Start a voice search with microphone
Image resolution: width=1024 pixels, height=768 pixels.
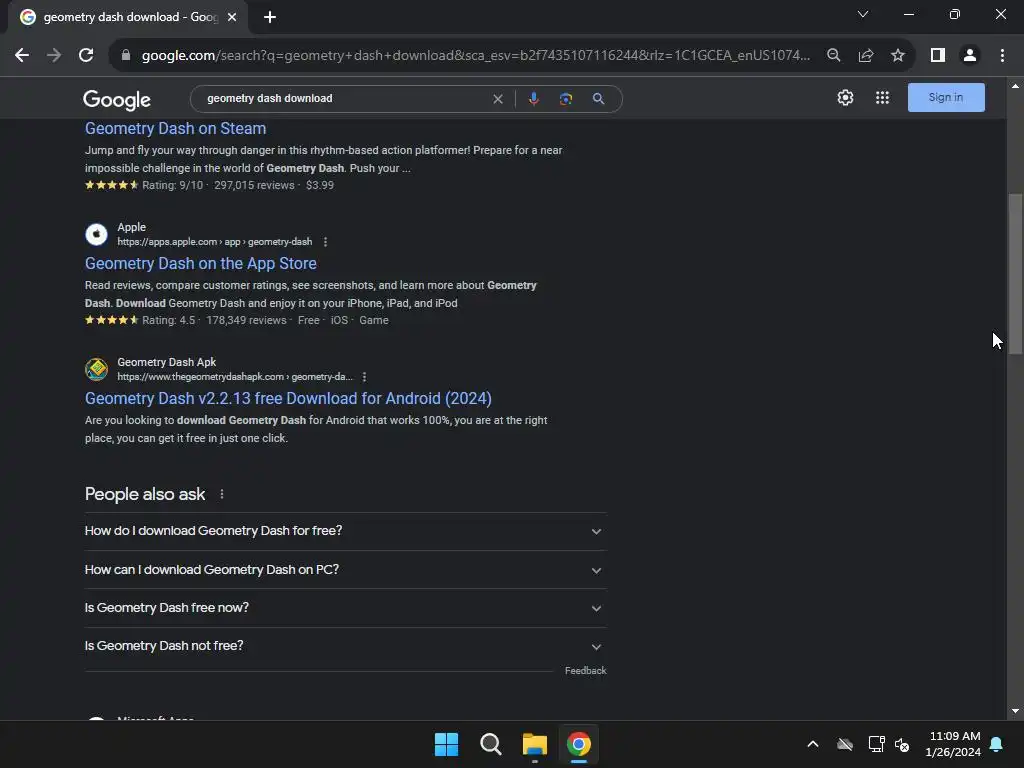pos(534,99)
